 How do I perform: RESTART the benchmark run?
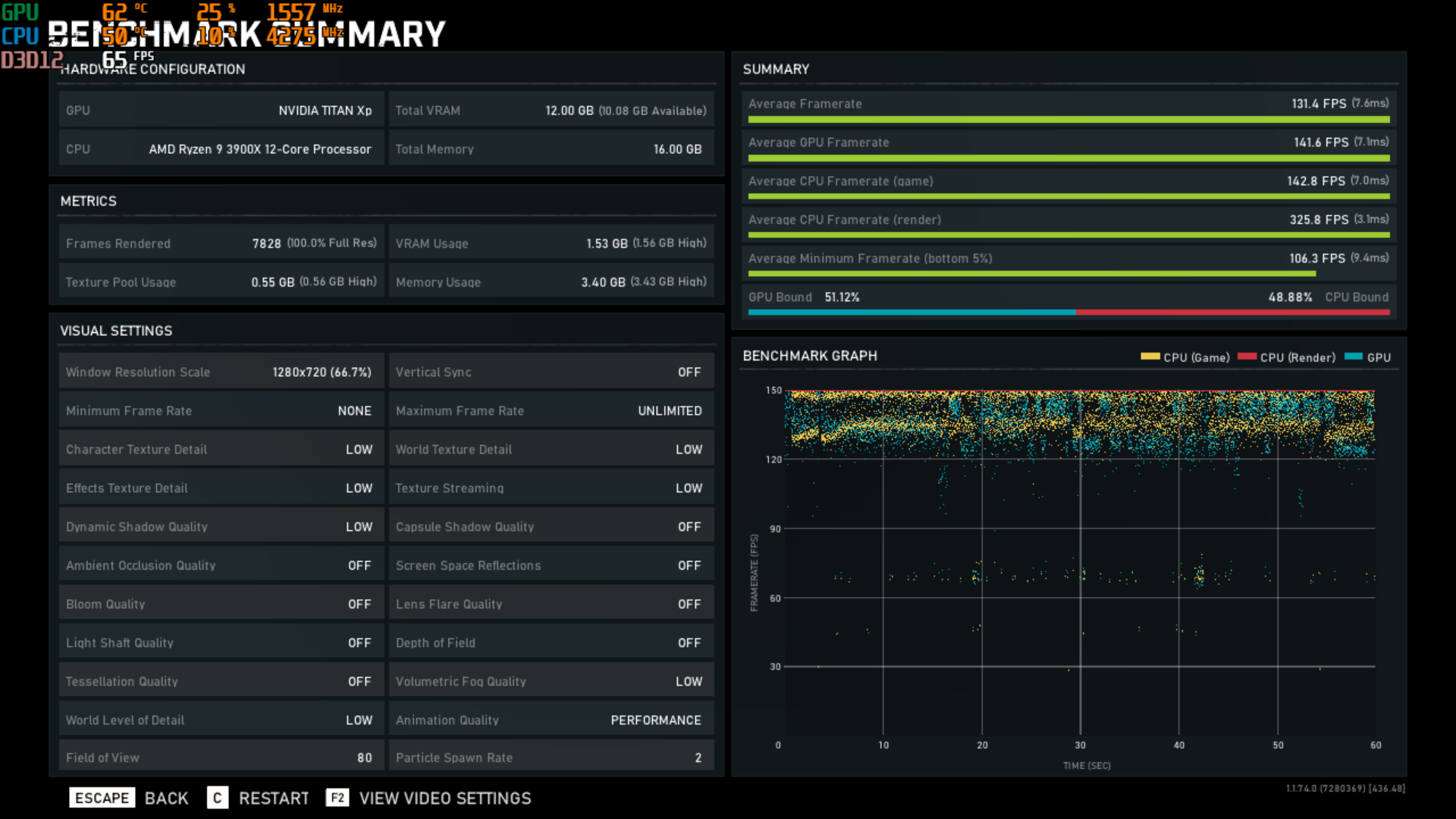pyautogui.click(x=274, y=799)
